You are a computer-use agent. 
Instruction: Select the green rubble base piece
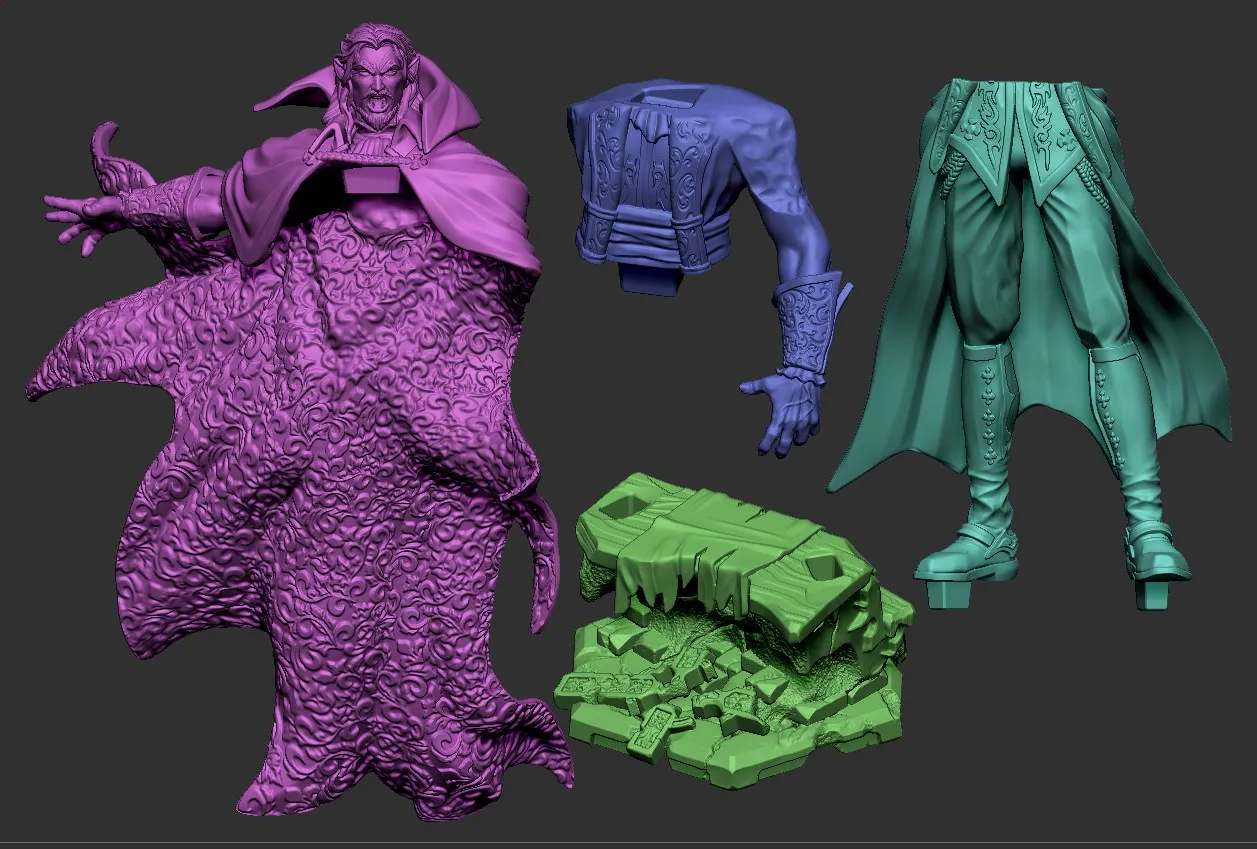[x=733, y=633]
